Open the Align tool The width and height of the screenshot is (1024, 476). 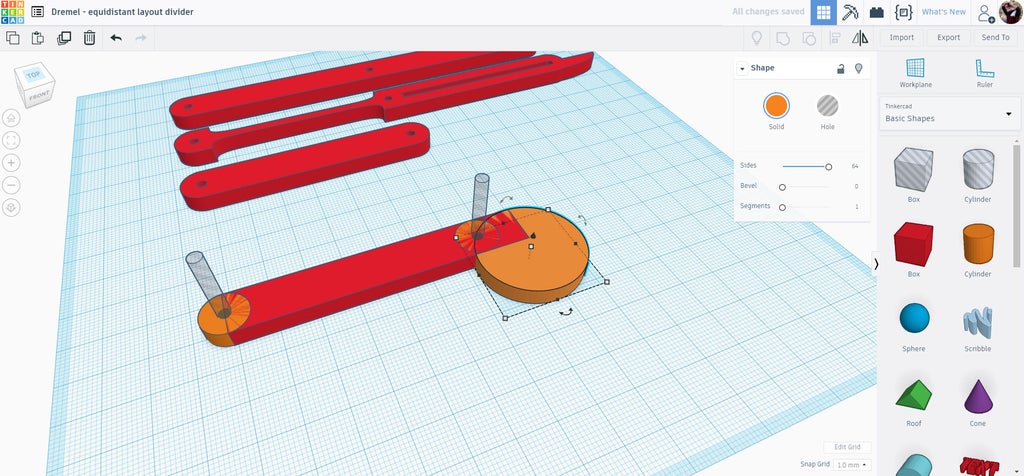tap(835, 38)
